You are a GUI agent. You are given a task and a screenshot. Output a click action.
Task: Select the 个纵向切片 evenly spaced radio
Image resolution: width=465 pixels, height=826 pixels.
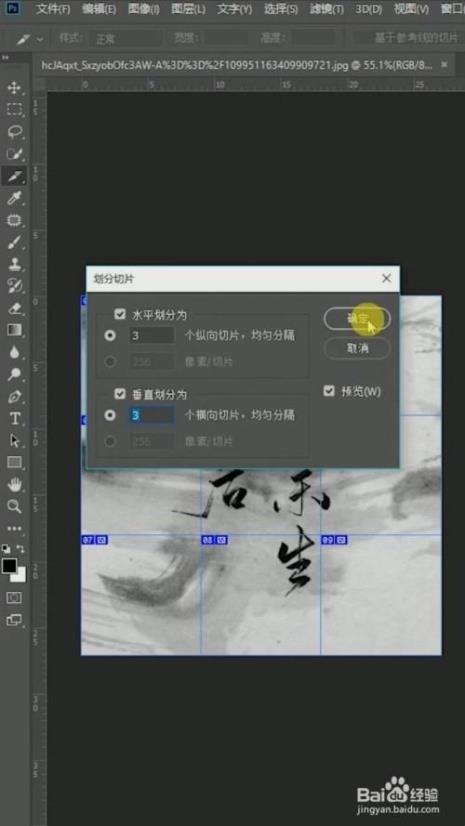pos(110,336)
